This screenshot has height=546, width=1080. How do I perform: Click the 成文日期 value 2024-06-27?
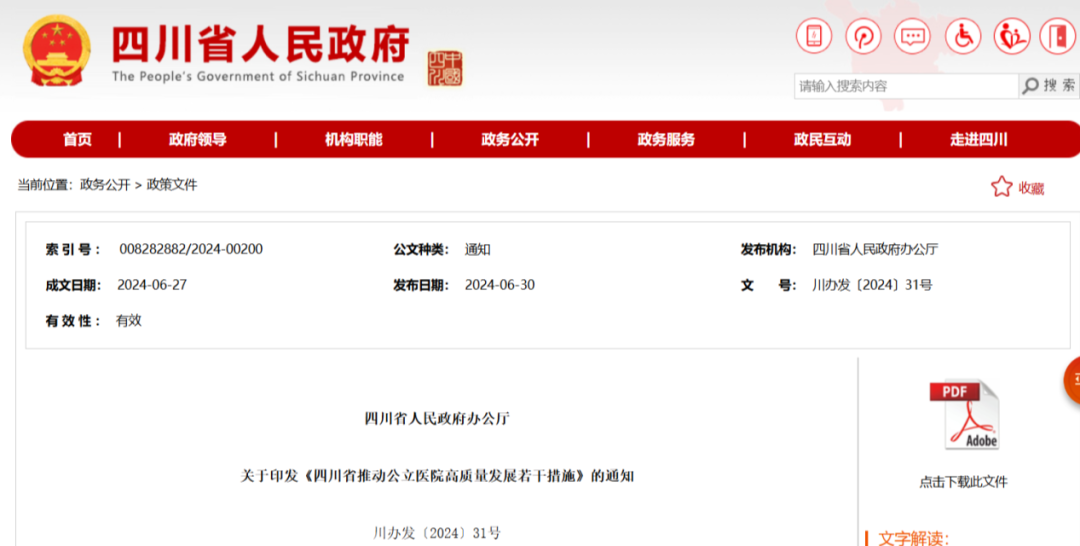coord(152,285)
